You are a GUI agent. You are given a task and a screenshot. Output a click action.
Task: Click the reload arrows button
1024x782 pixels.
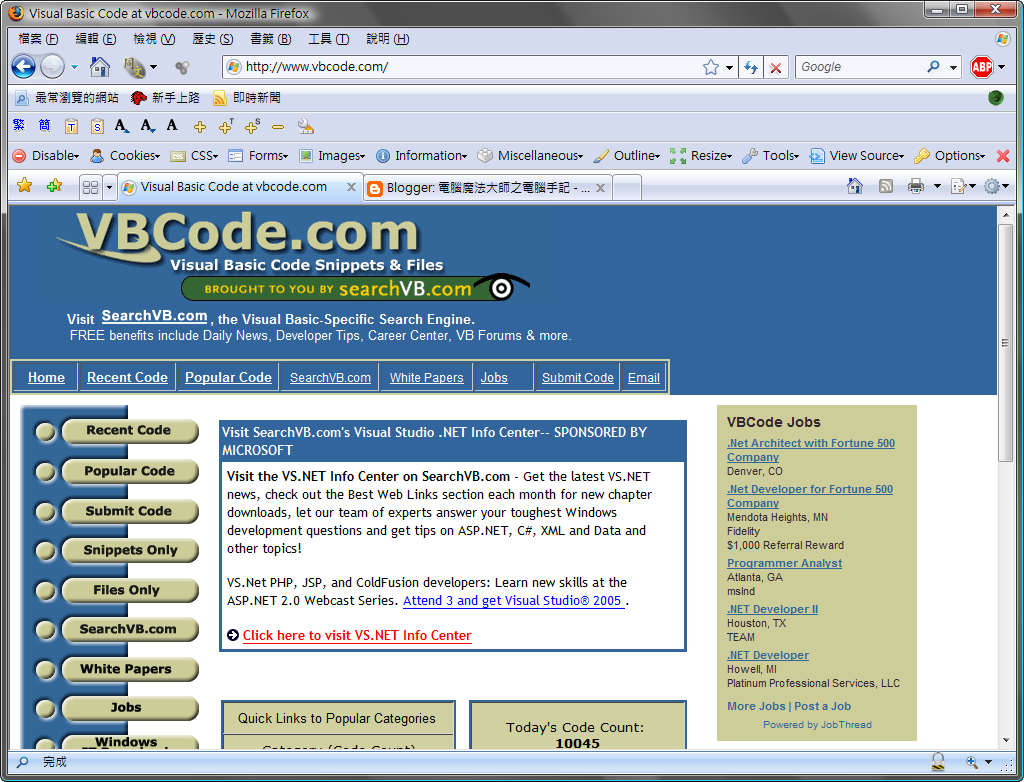pos(751,67)
